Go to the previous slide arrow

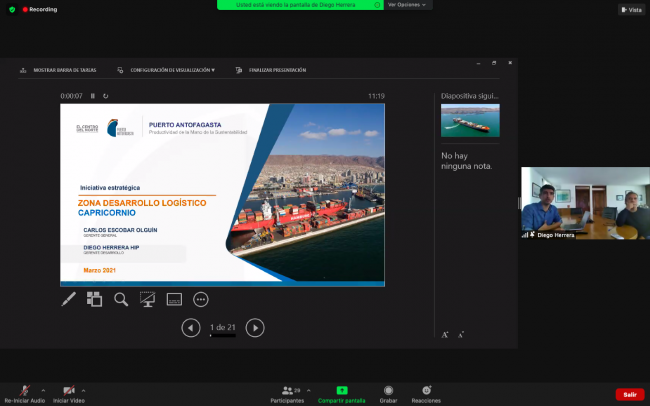pyautogui.click(x=191, y=327)
